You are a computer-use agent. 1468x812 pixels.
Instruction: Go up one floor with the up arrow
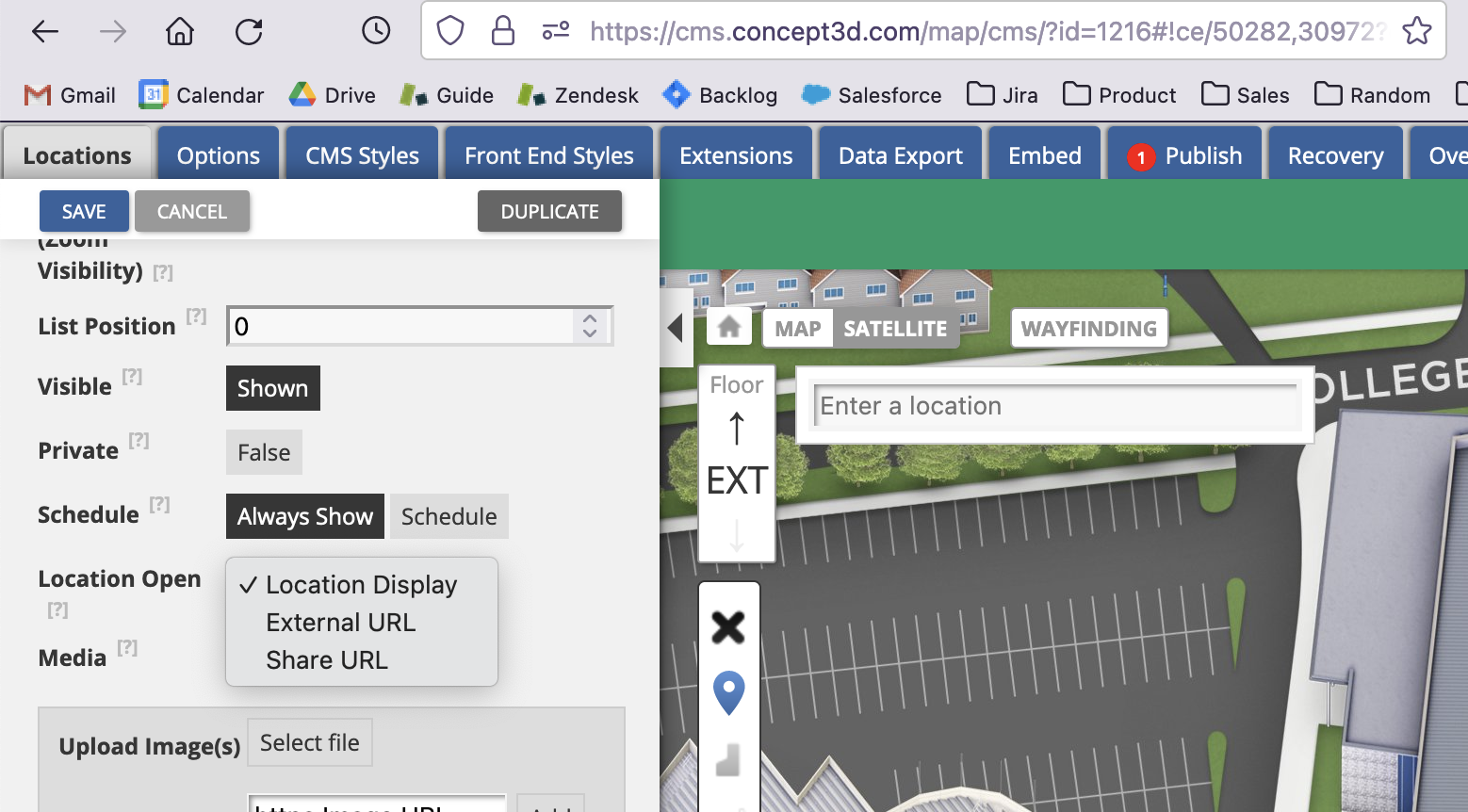[x=737, y=429]
